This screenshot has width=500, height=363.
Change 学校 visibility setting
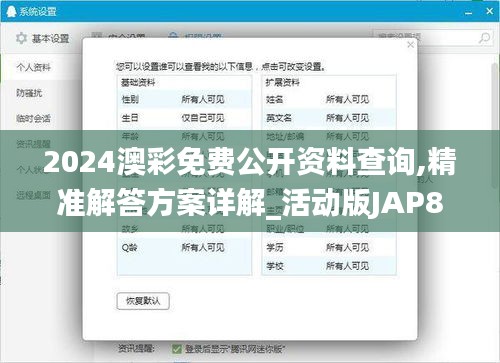tap(347, 266)
